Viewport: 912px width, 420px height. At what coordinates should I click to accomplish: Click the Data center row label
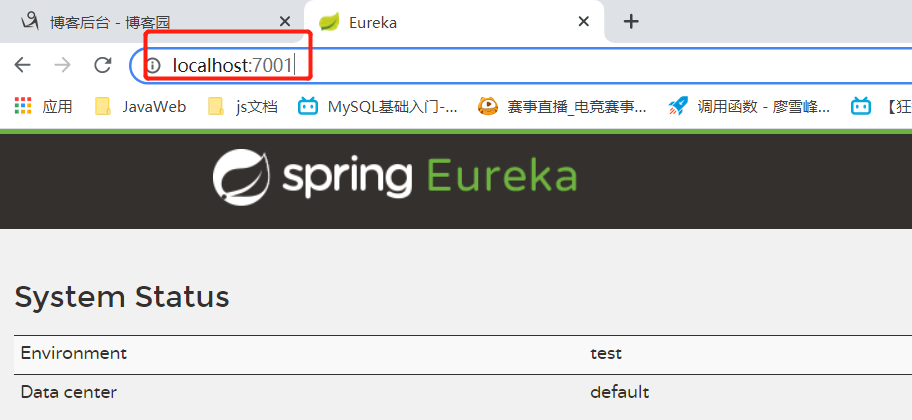coord(69,392)
